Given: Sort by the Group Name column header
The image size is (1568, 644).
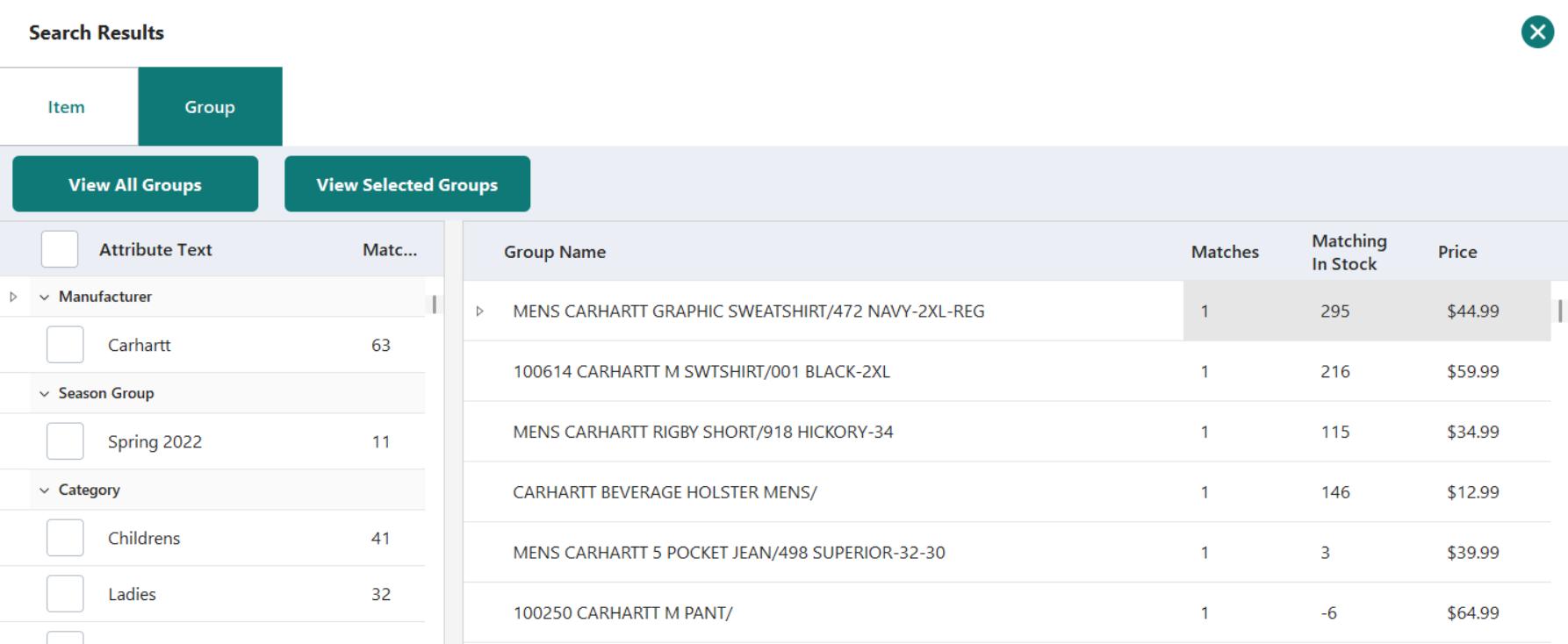Looking at the screenshot, I should point(555,252).
